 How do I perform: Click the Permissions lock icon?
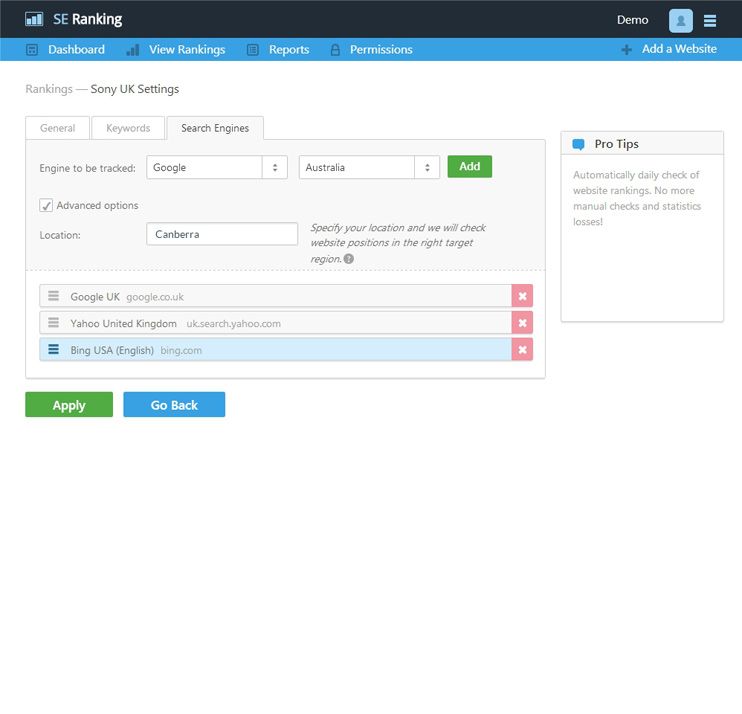[x=335, y=50]
